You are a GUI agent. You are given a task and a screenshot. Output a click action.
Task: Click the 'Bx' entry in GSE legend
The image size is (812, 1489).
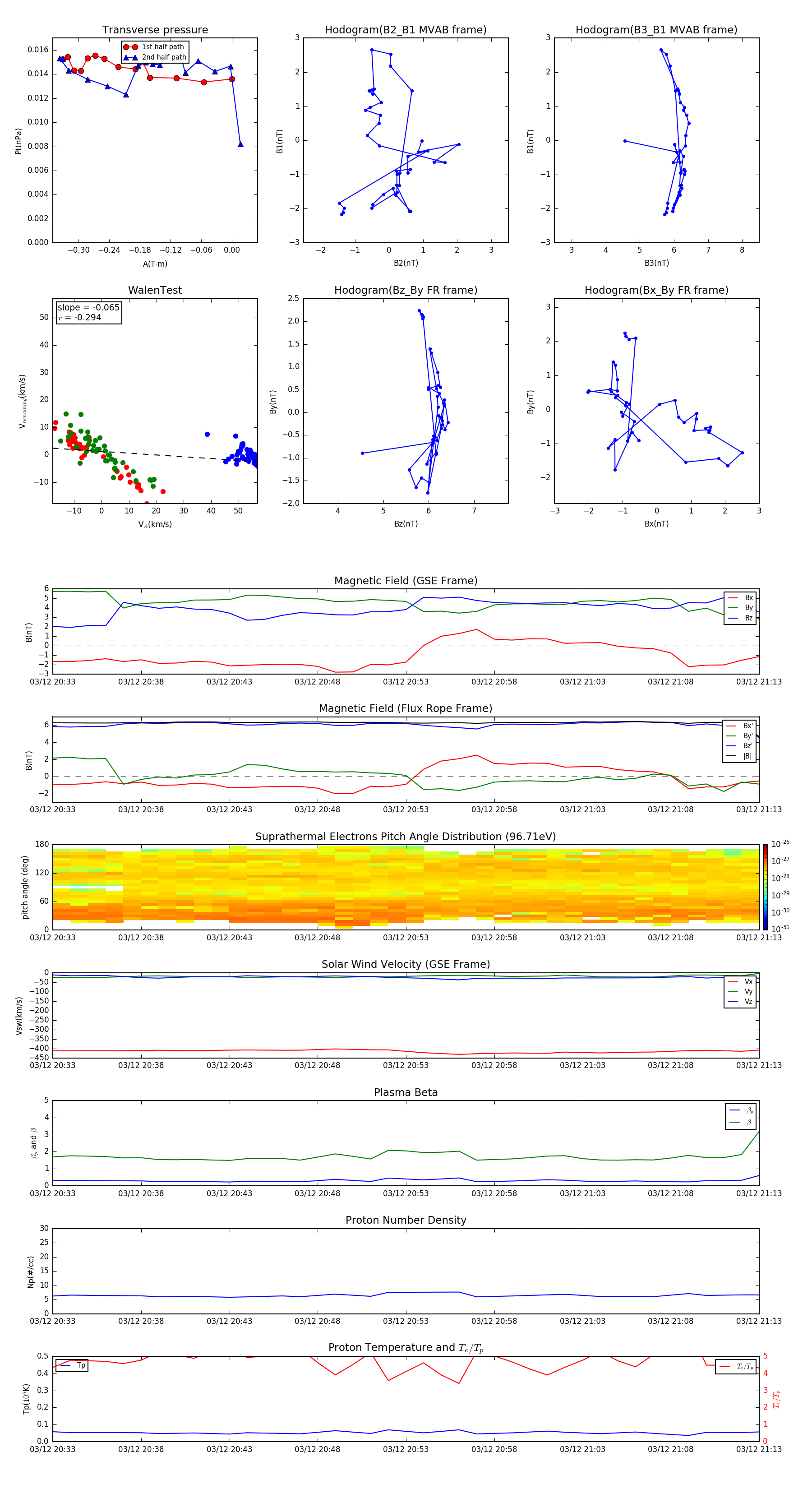(x=740, y=598)
